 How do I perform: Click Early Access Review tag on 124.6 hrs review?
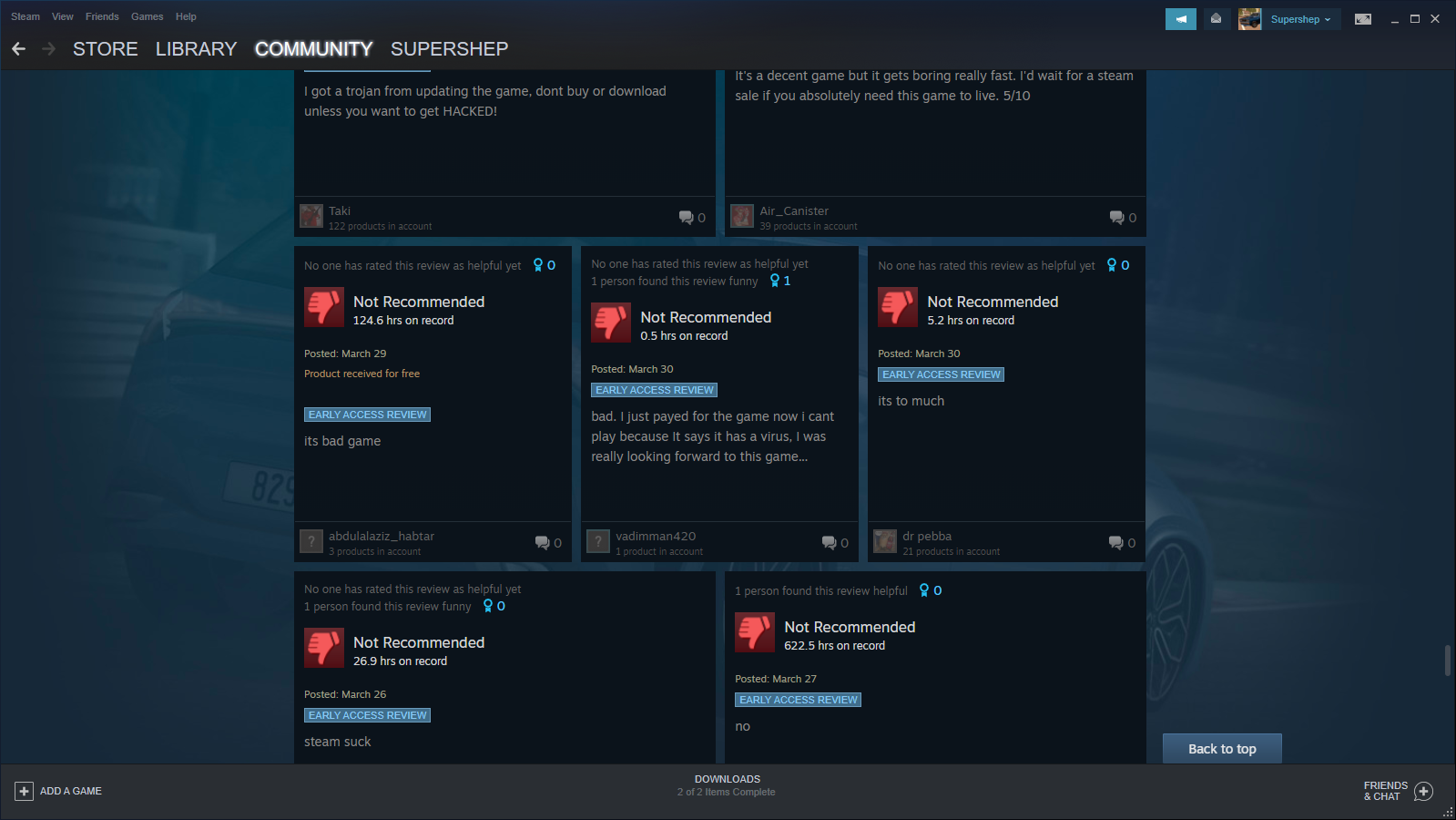368,415
